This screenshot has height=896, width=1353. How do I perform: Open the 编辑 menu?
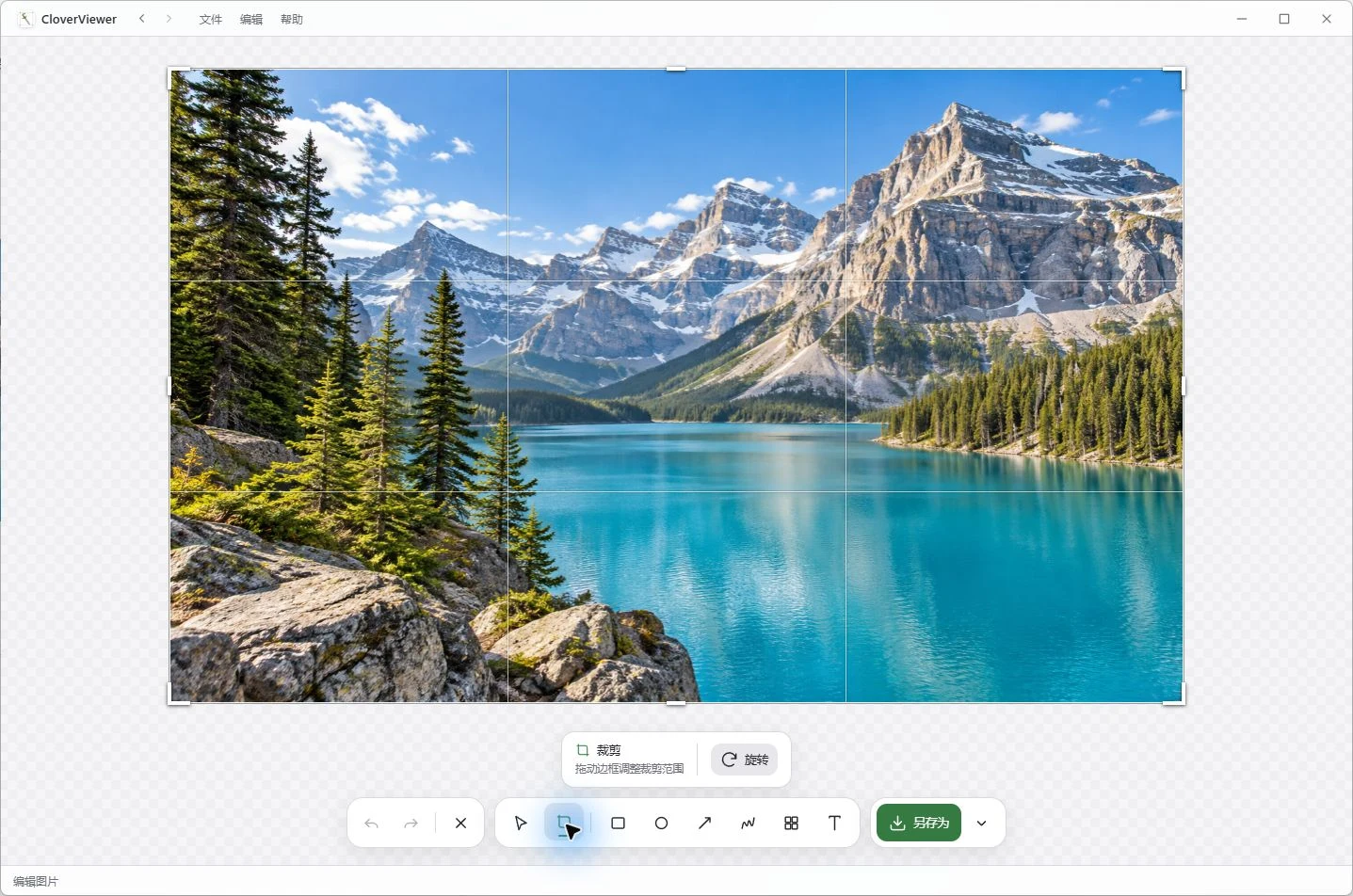point(250,19)
